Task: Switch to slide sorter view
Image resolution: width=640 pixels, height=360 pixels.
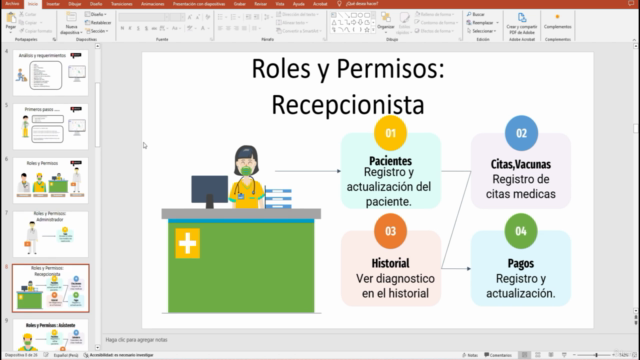Action: (538, 355)
